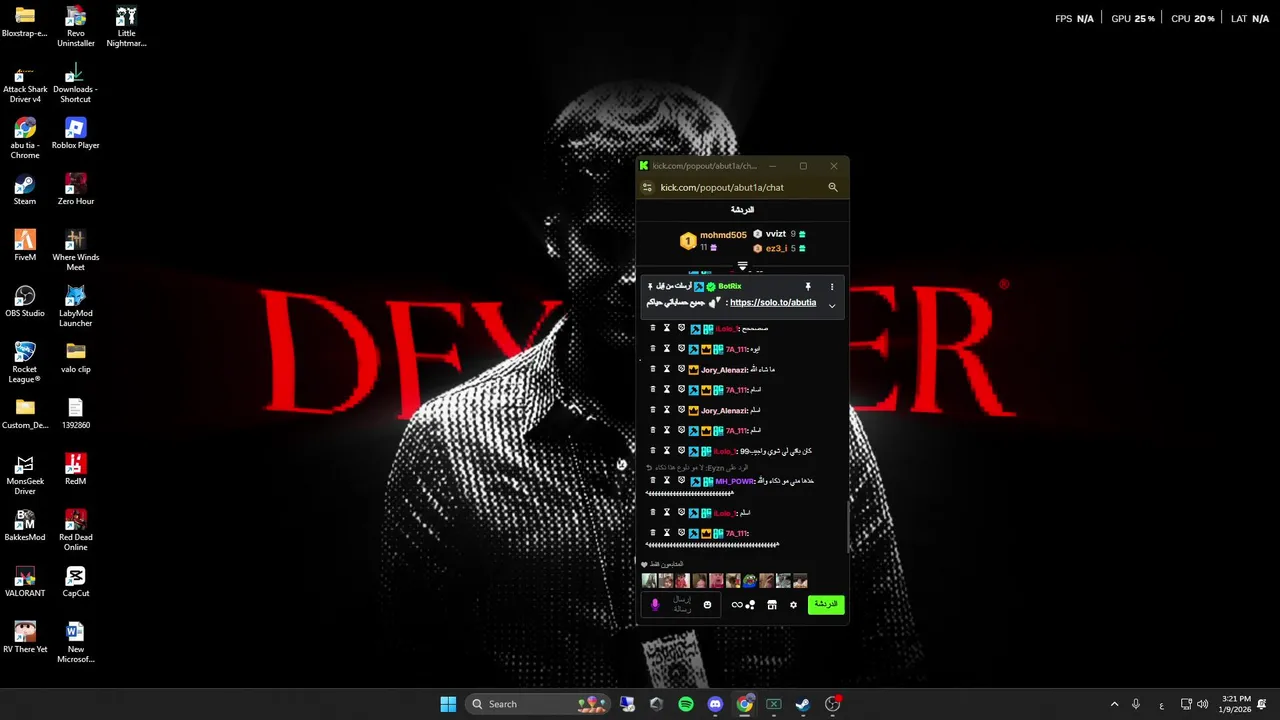
Task: Click the BotRix username in pinned message
Action: (730, 287)
